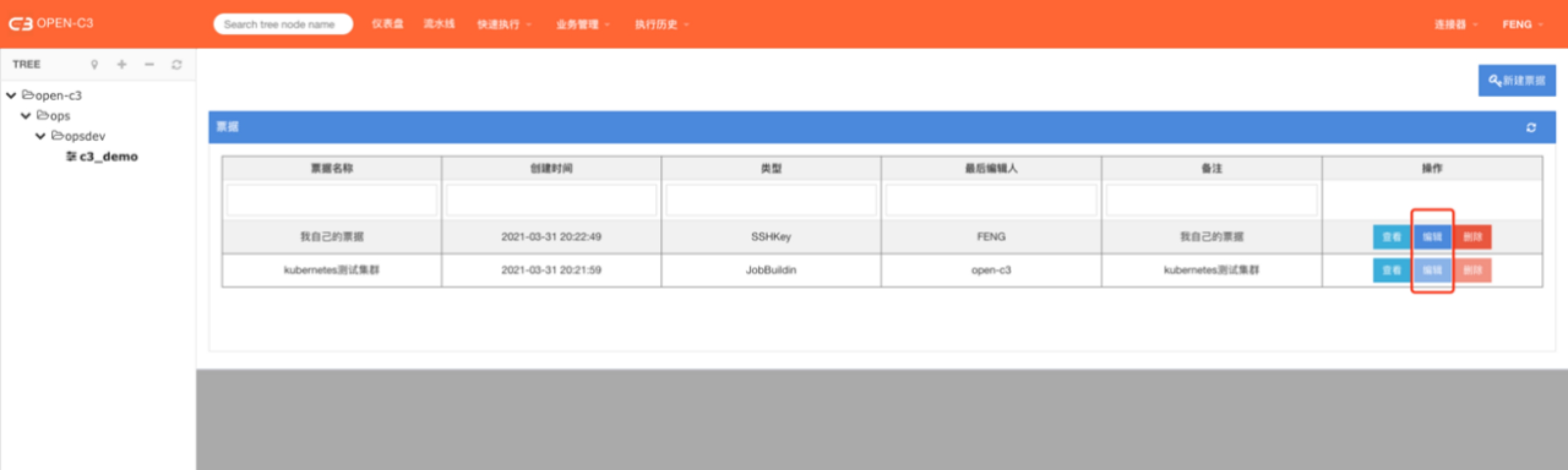Click 编辑 for the 我自己的票据 row

[1432, 237]
